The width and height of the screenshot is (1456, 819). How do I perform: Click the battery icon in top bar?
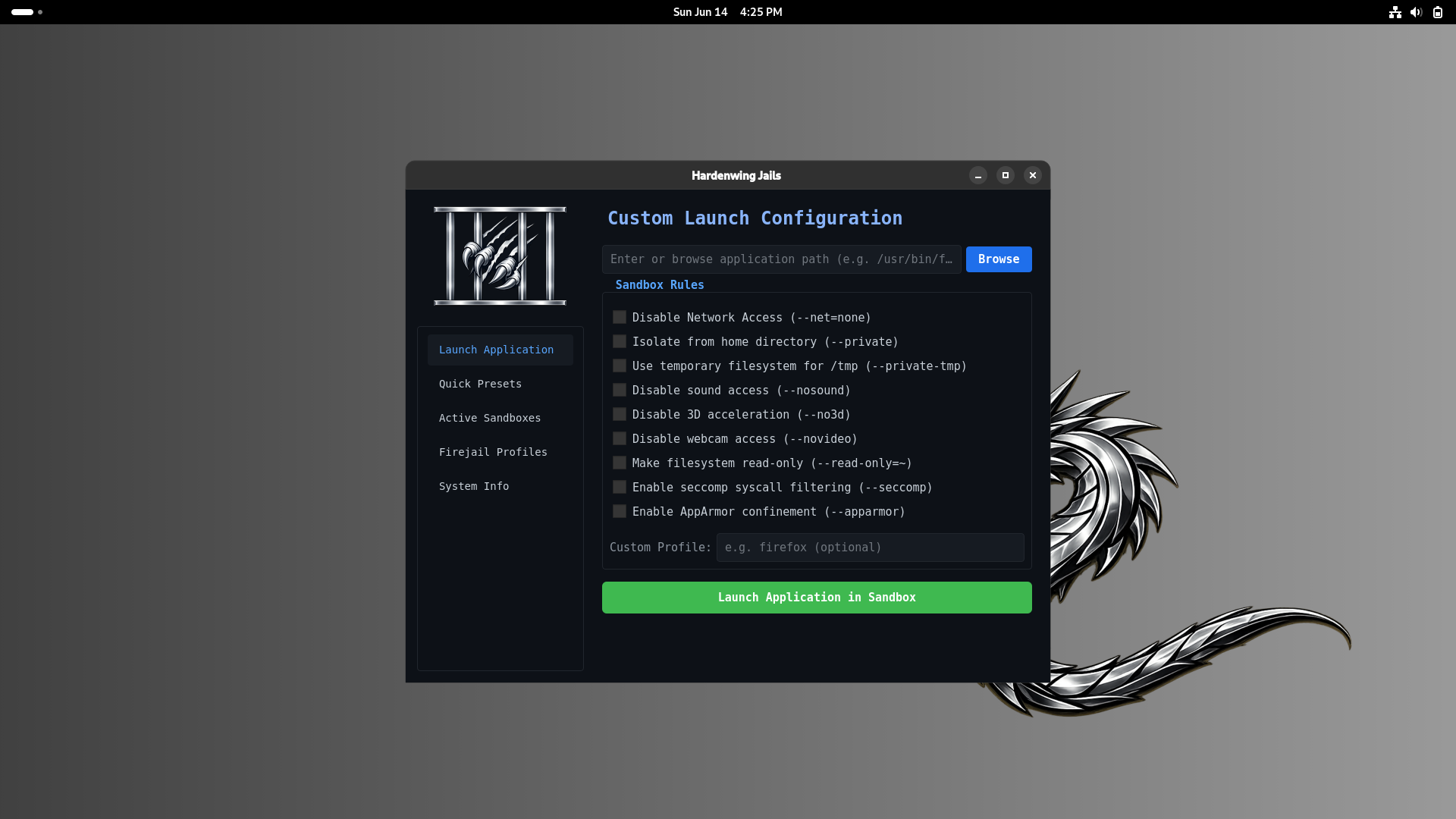[1437, 12]
